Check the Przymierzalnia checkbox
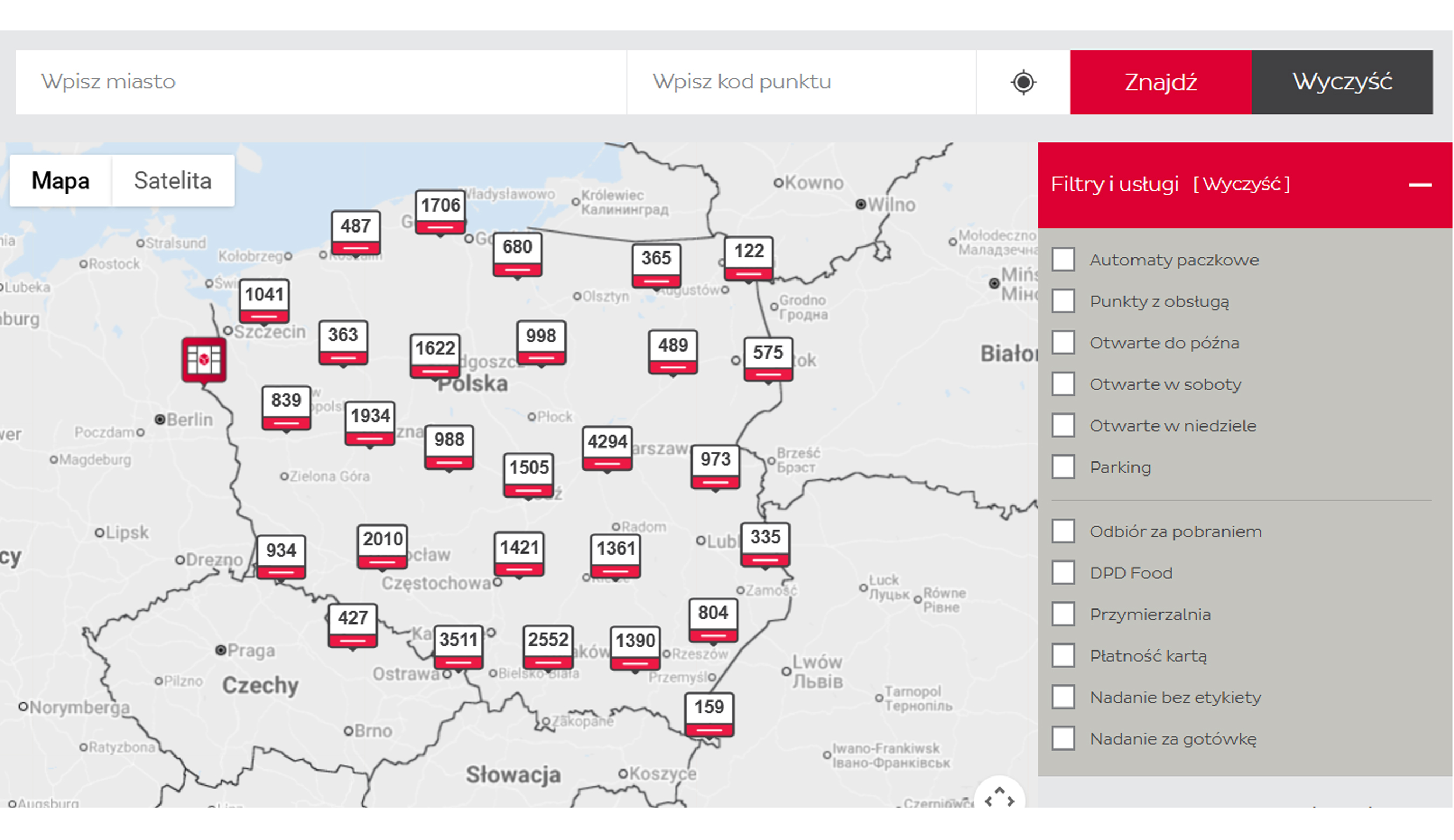This screenshot has height=840, width=1454. click(1063, 614)
